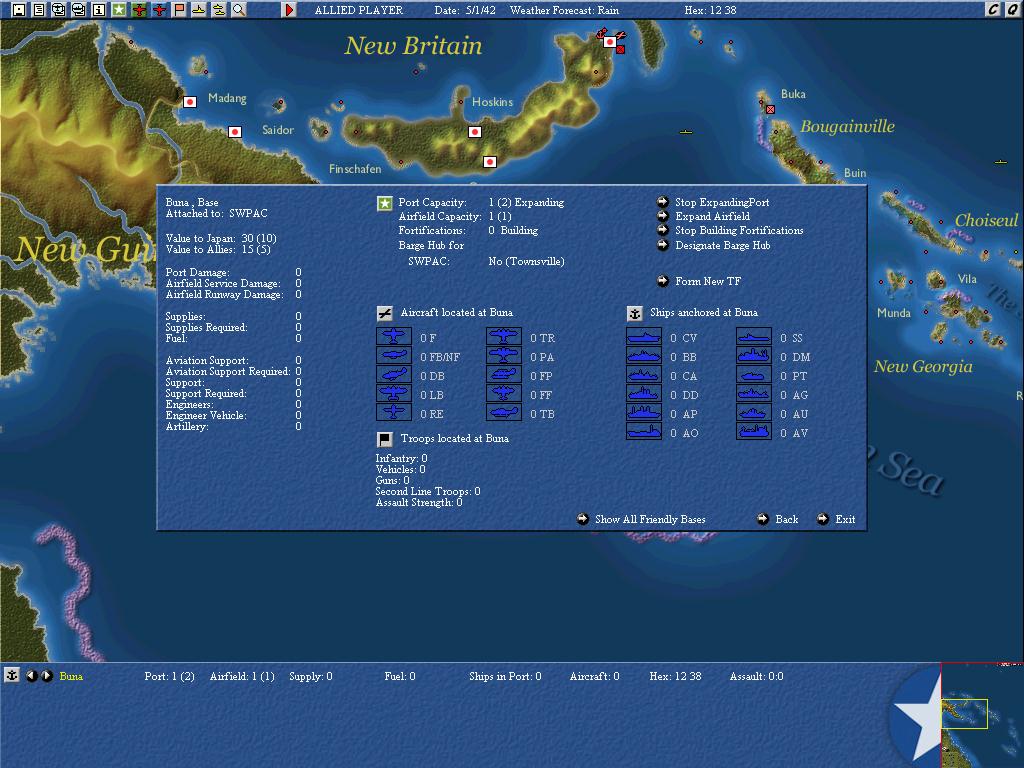Select the green star icon in top toolbar

click(x=119, y=10)
